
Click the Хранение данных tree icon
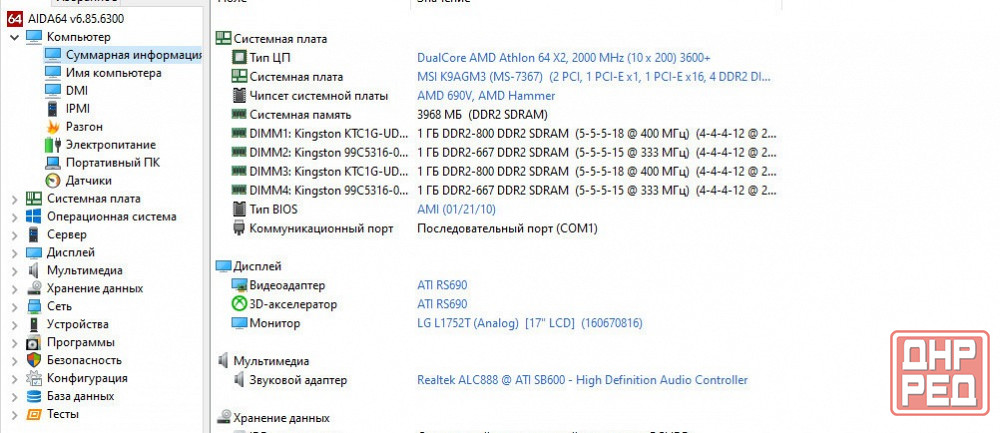(34, 288)
